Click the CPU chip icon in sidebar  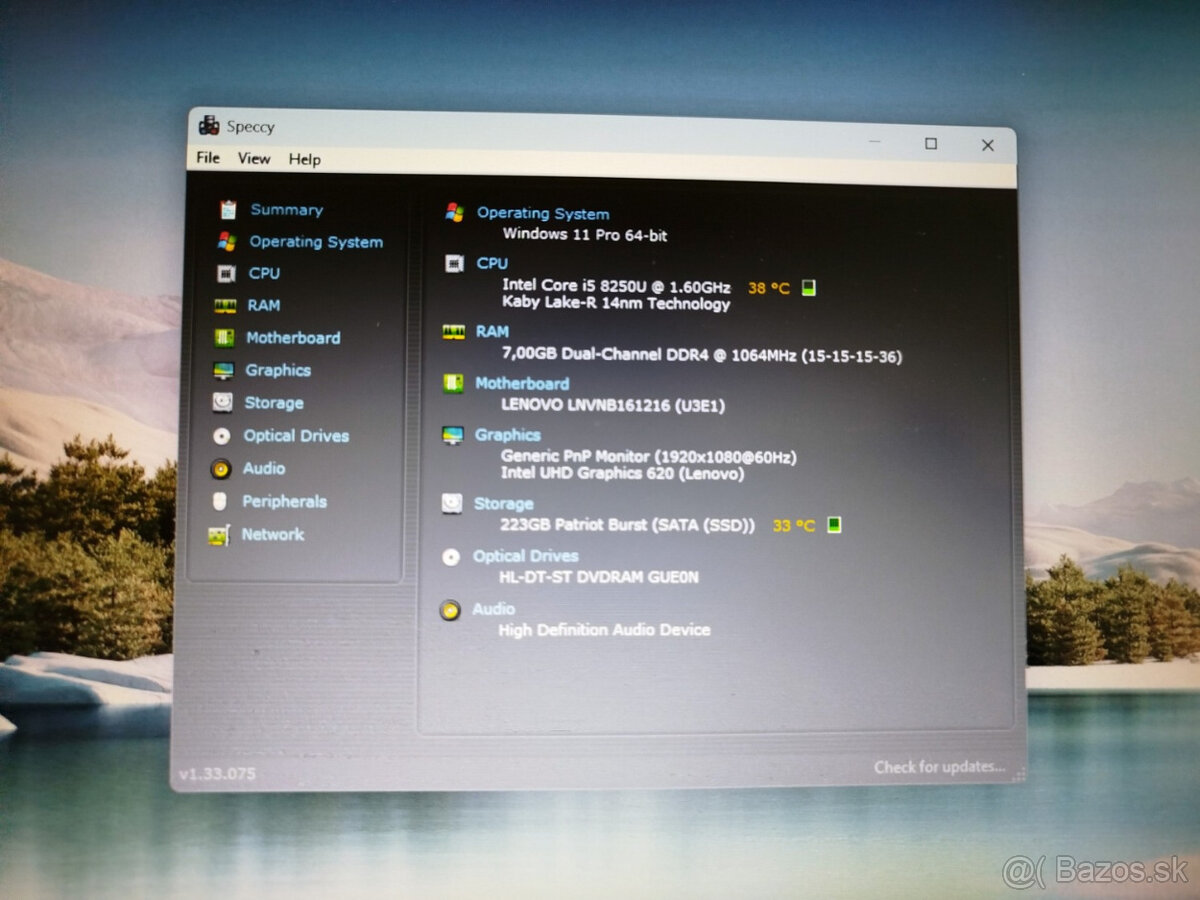click(x=229, y=273)
